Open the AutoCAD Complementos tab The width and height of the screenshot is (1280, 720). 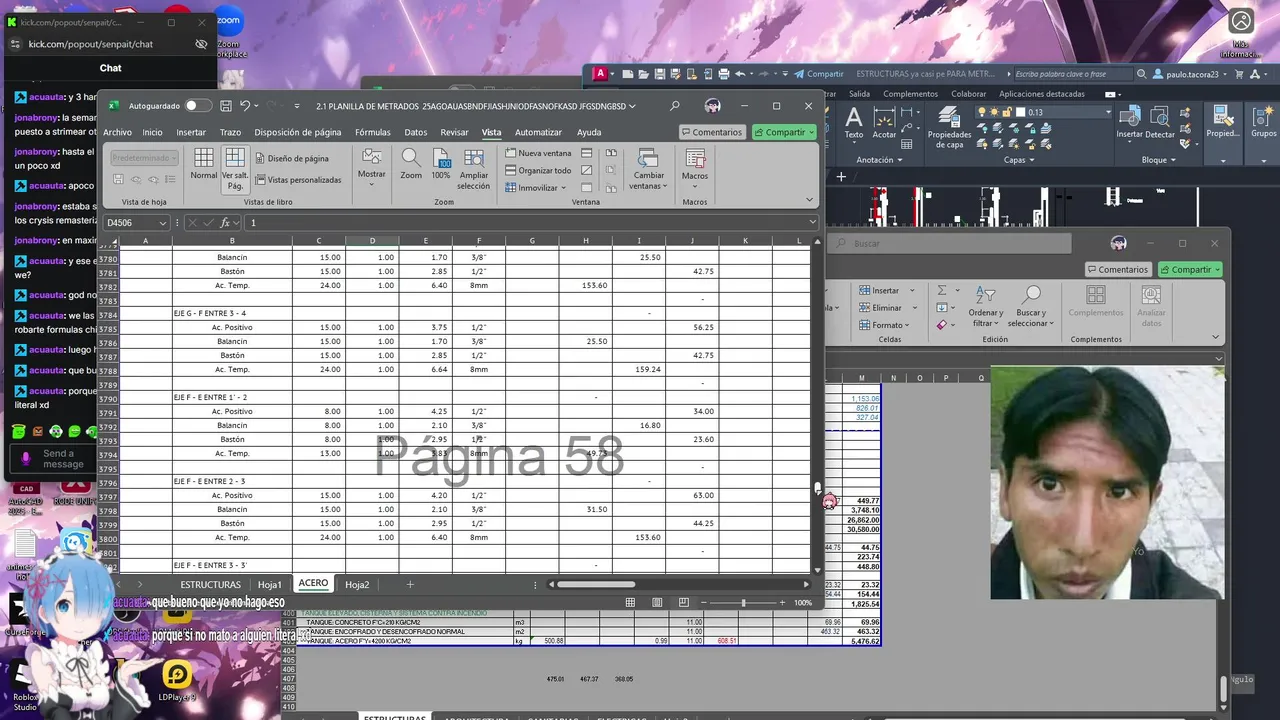coord(910,94)
